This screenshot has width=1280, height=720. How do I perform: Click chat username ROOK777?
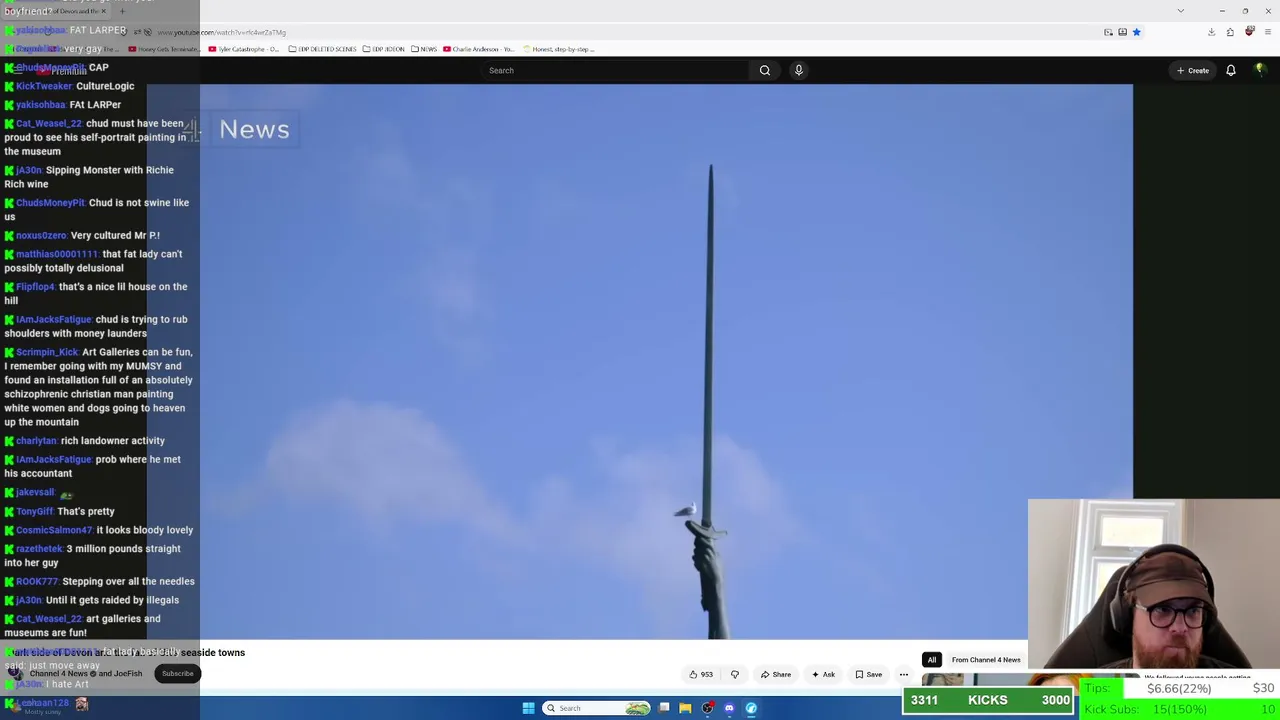(37, 581)
